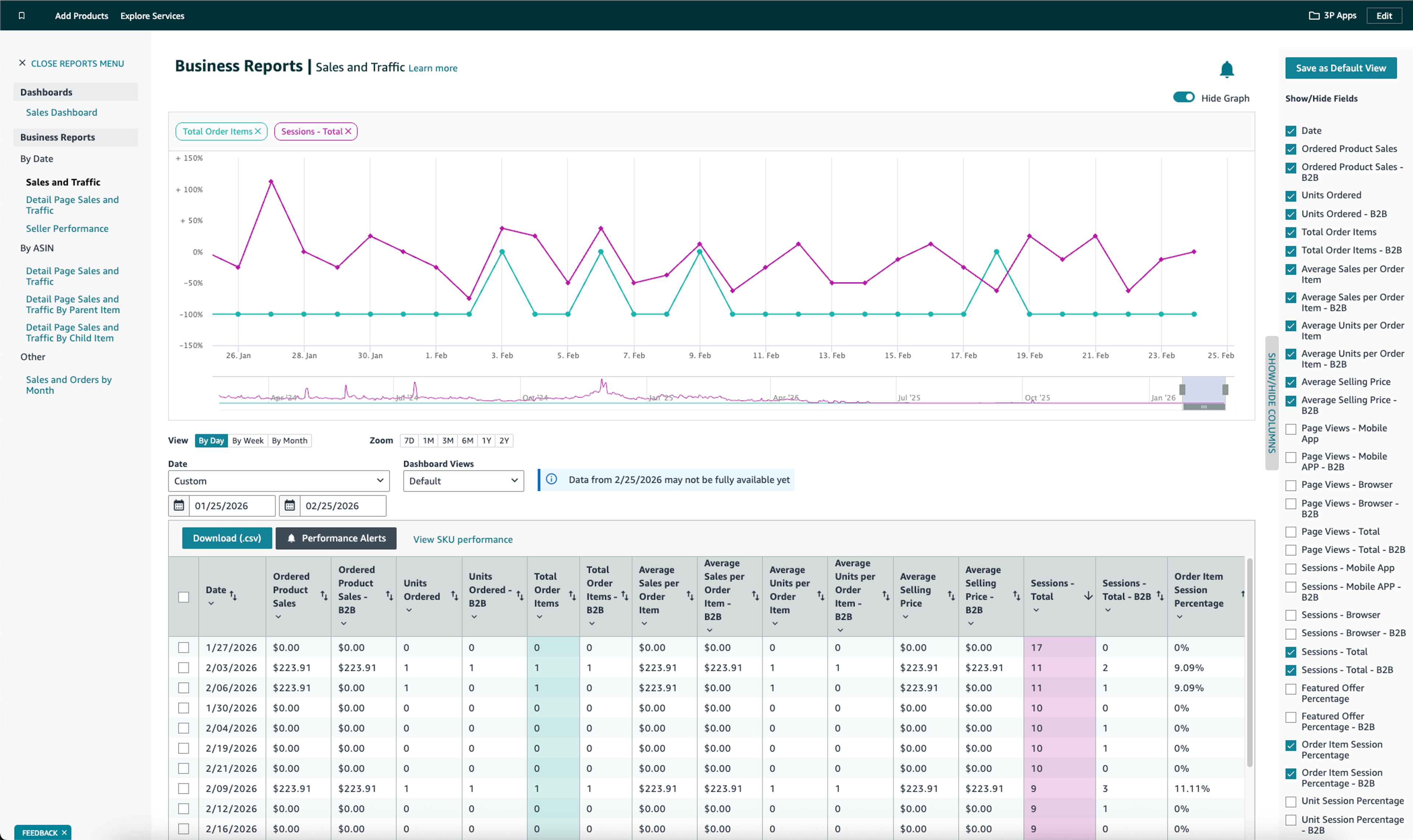Open the end date calendar icon
The image size is (1413, 840).
coord(289,505)
